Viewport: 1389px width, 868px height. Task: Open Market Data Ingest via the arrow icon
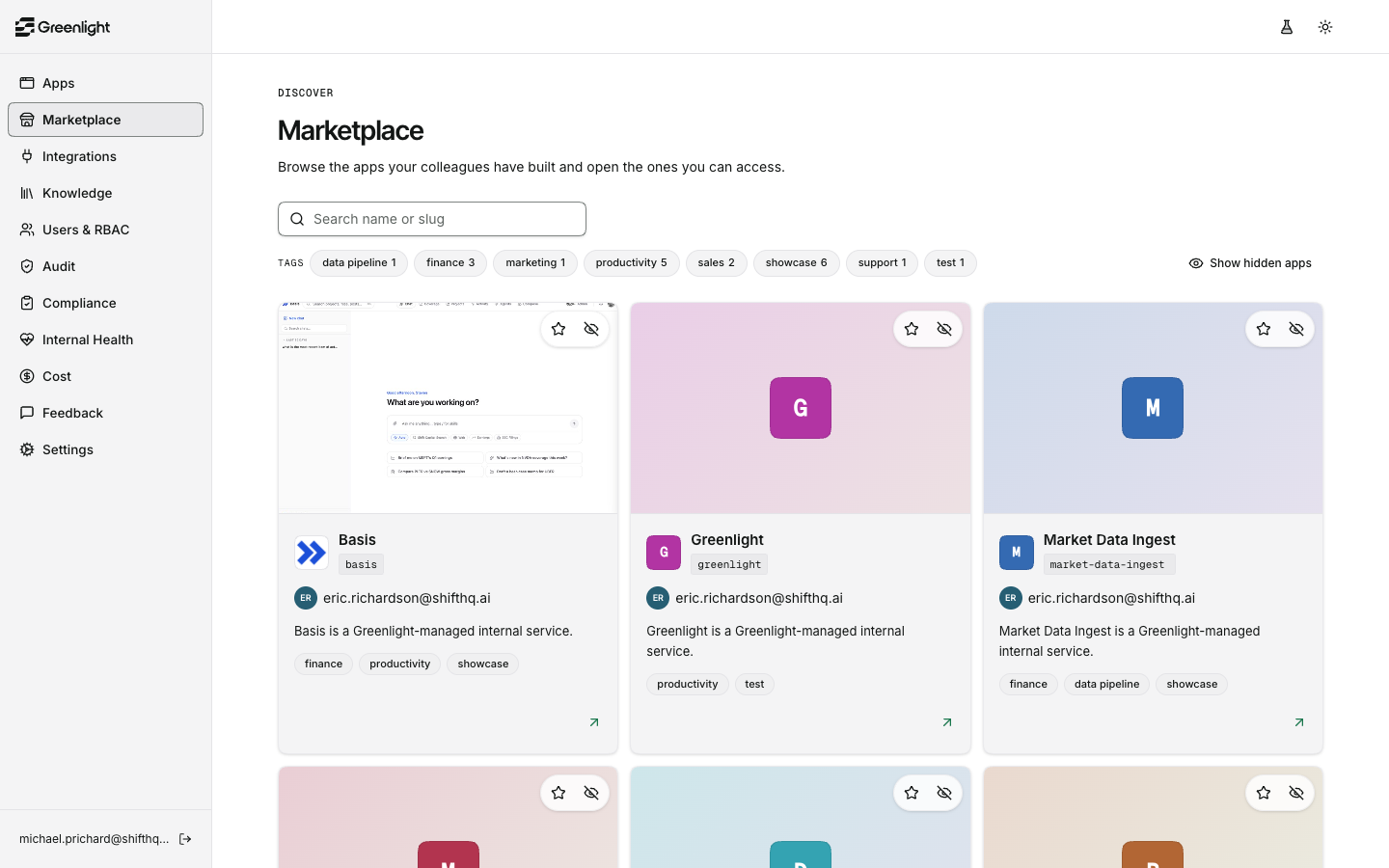click(1299, 722)
